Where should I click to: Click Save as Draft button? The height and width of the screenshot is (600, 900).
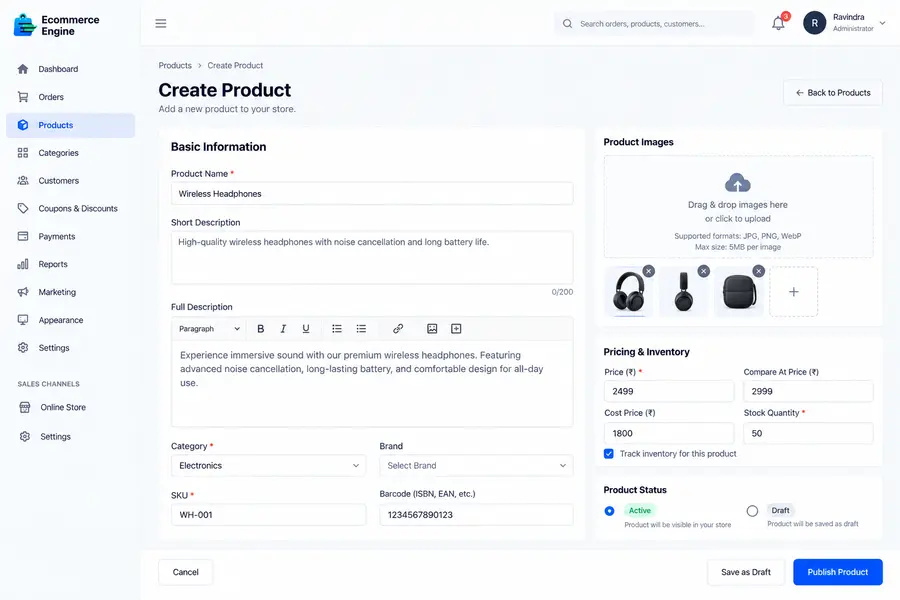pos(746,572)
